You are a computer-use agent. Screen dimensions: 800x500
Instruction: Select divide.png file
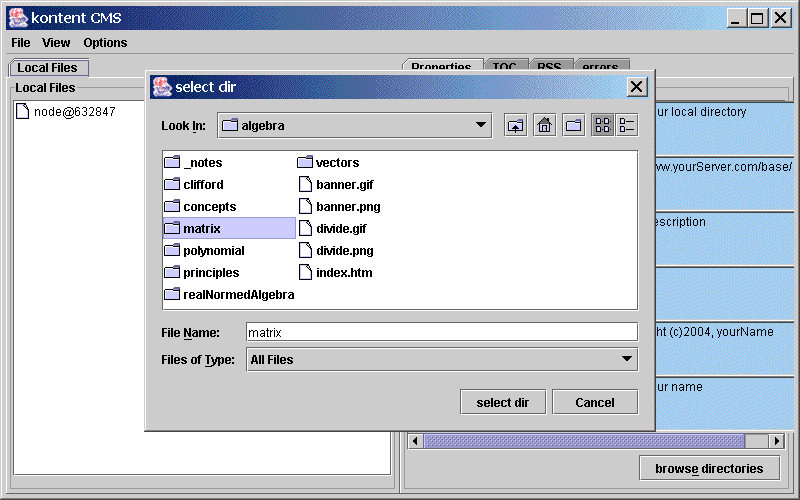click(x=336, y=251)
